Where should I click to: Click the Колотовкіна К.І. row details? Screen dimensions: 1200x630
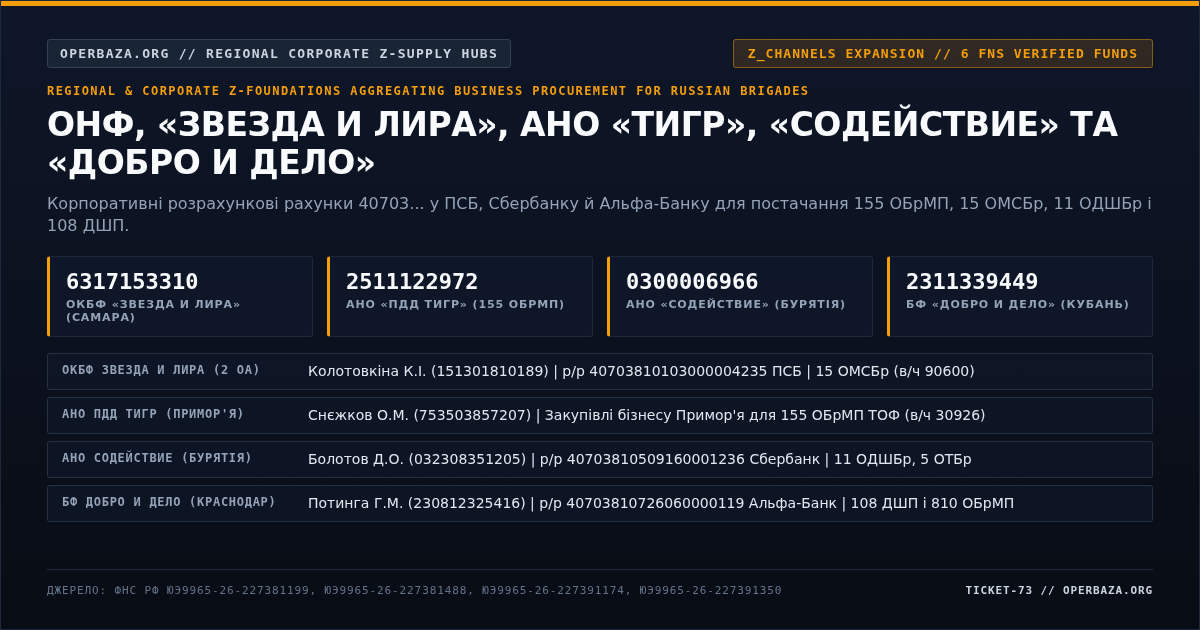[x=641, y=371]
